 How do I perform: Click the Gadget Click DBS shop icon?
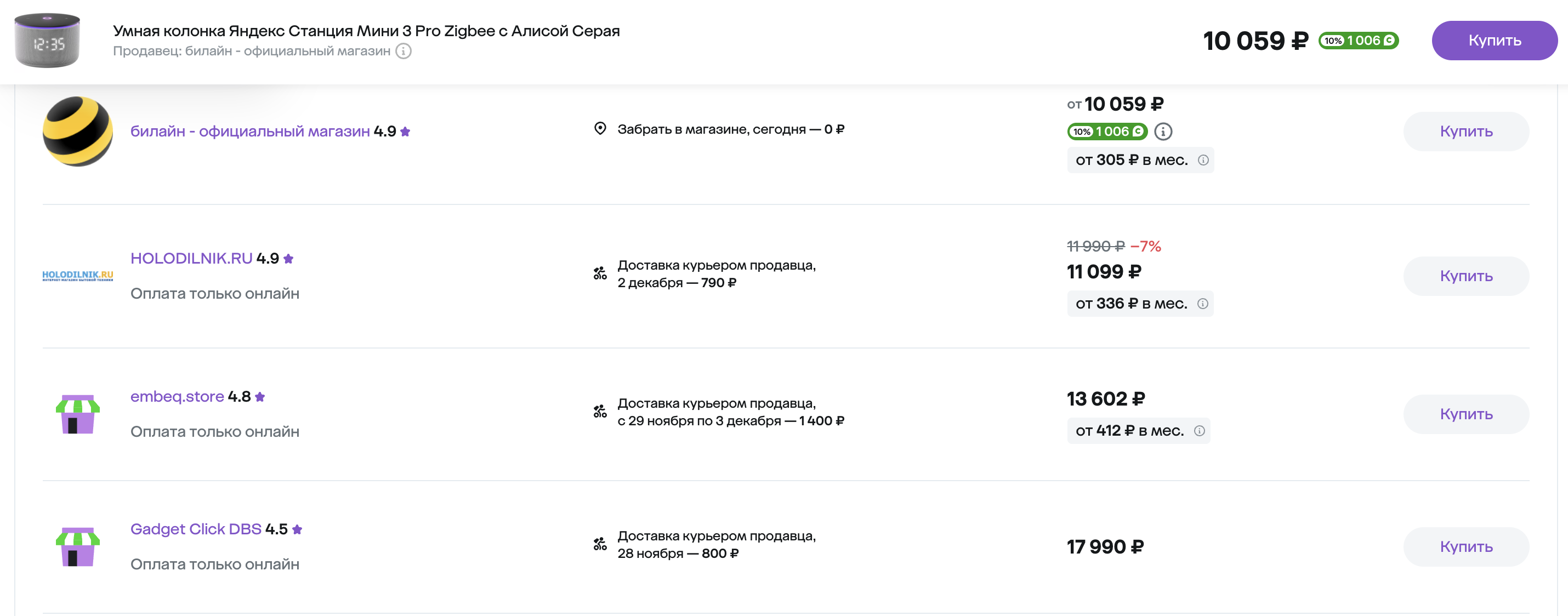77,546
